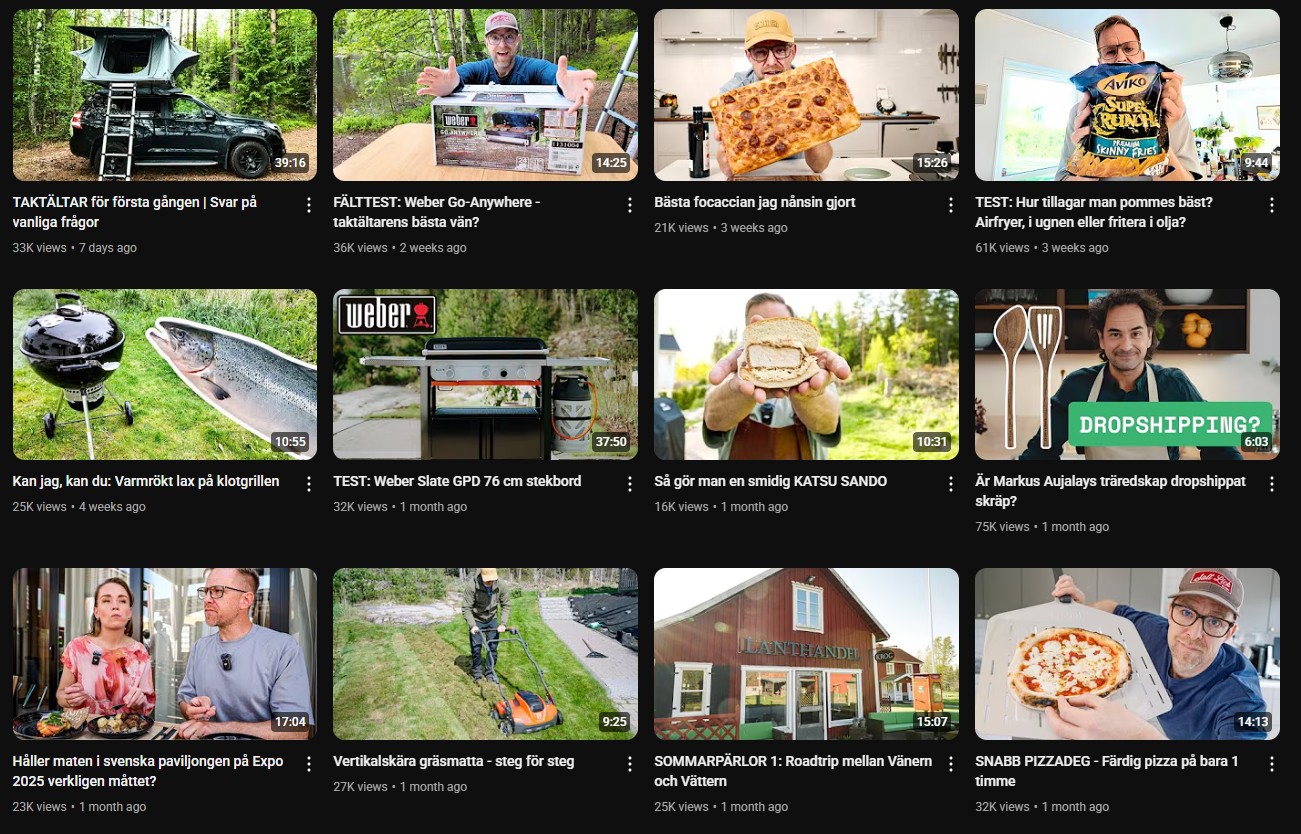Open options menu for TAKTÄLTAR video
Screen dimensions: 1301x834
309,205
